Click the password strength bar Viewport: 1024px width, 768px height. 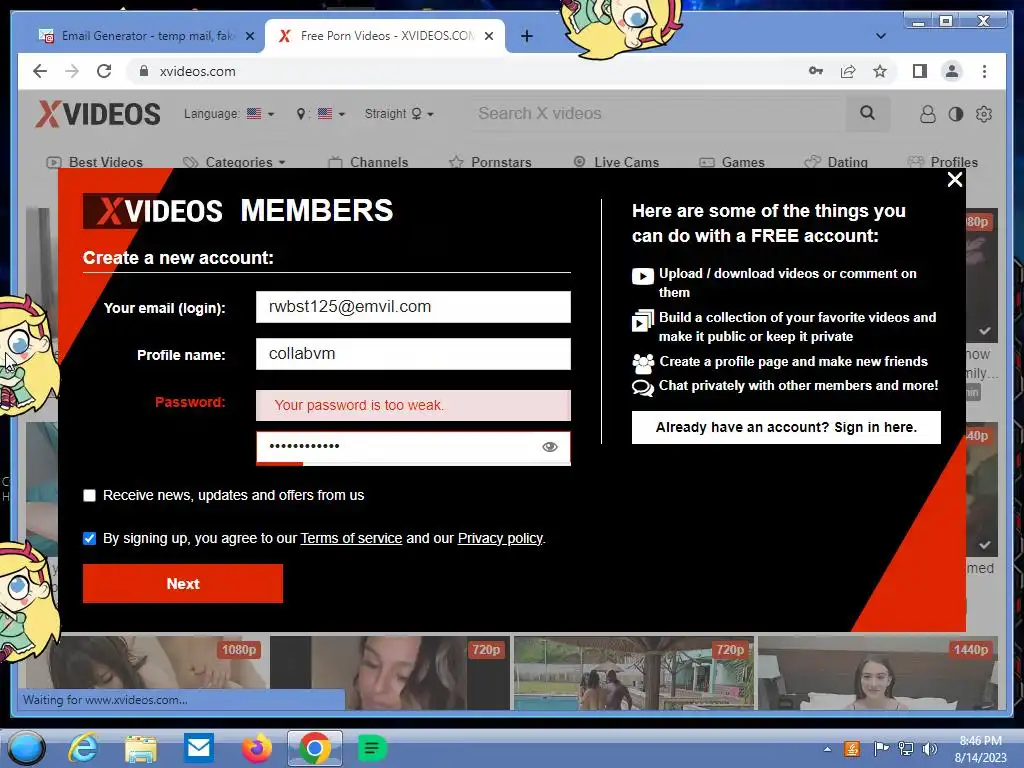[413, 464]
